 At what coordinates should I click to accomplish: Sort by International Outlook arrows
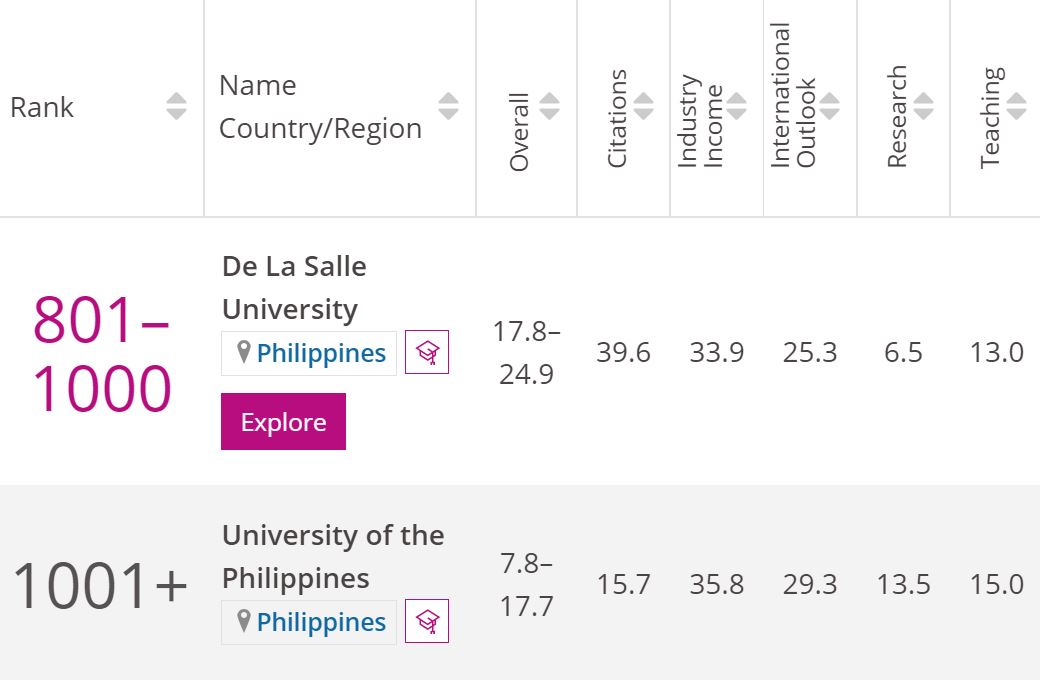[x=829, y=106]
